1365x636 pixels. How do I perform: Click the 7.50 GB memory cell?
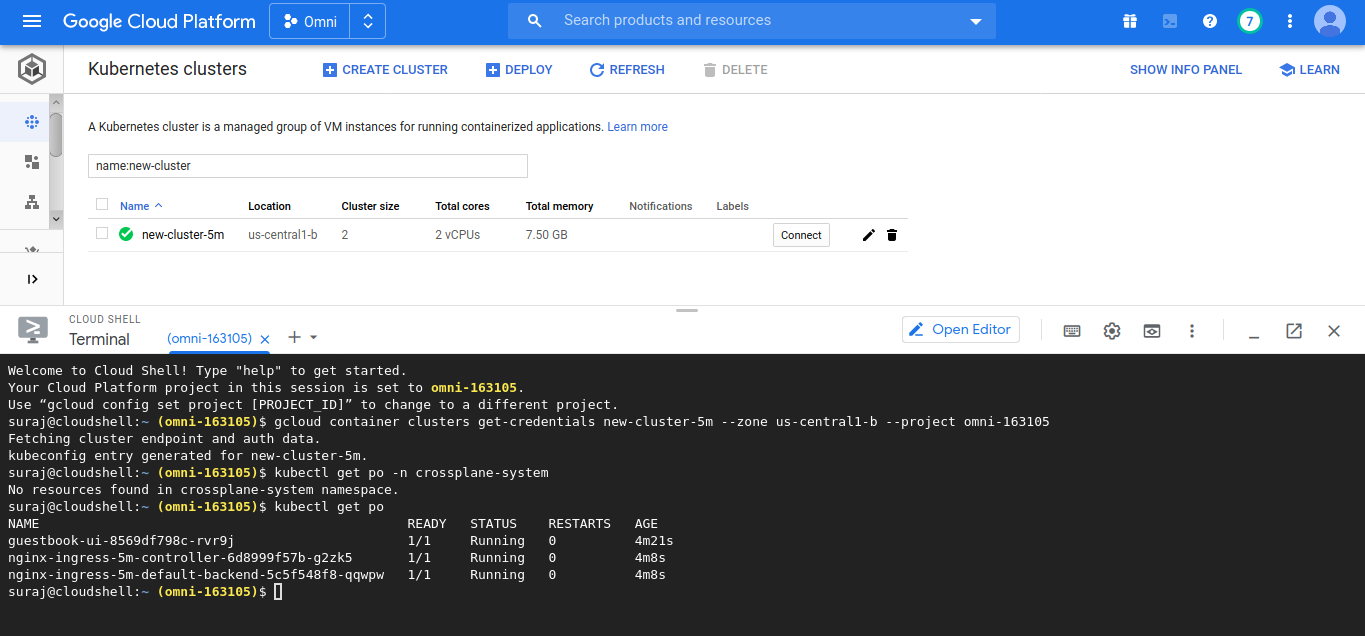[x=546, y=235]
